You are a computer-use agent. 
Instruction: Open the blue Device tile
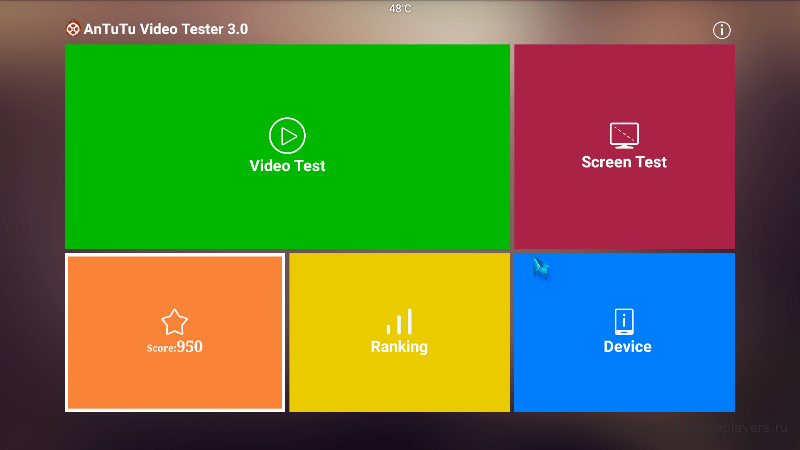point(624,332)
